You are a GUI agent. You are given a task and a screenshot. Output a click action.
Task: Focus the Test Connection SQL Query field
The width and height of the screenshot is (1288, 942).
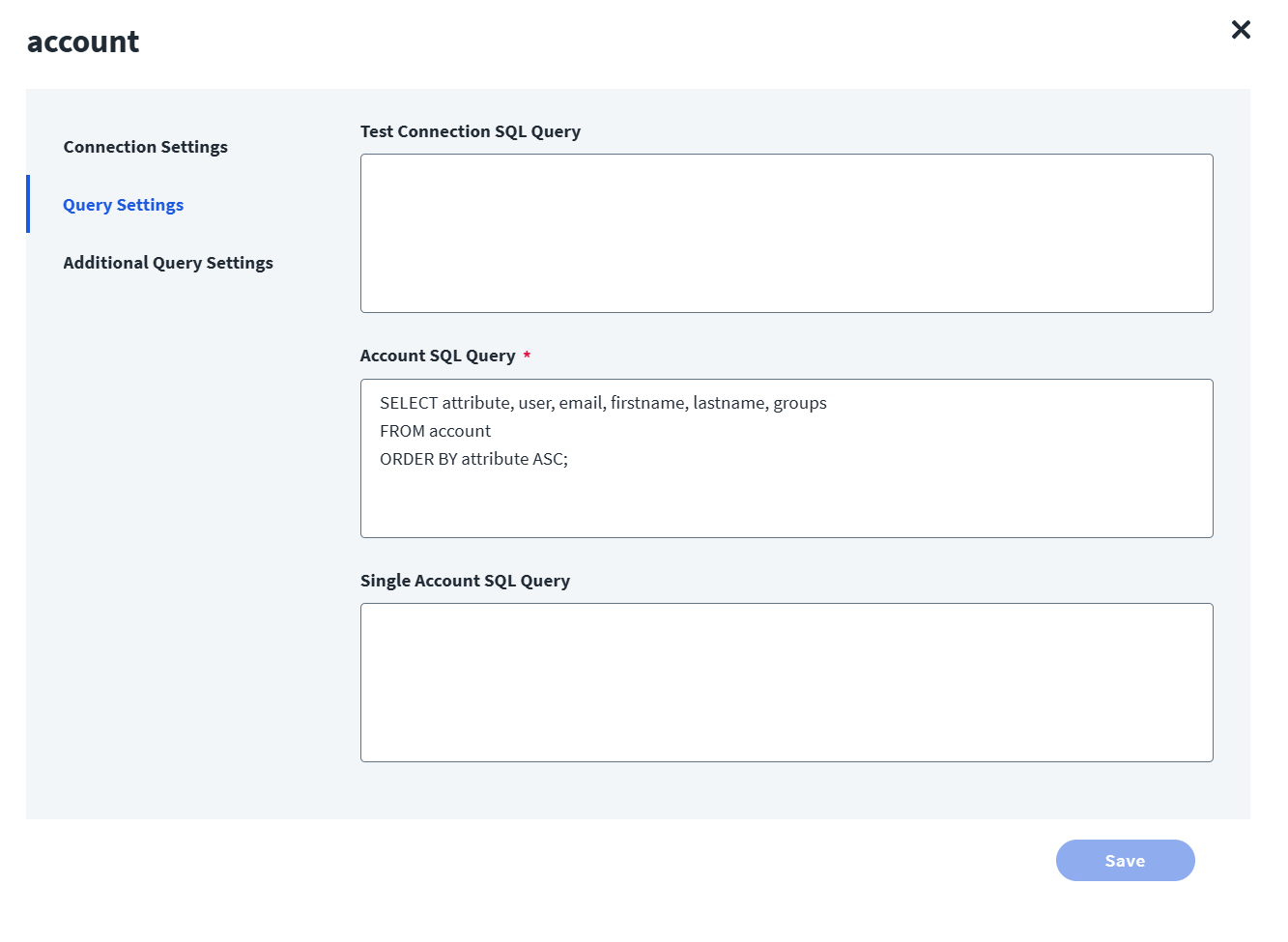click(787, 233)
